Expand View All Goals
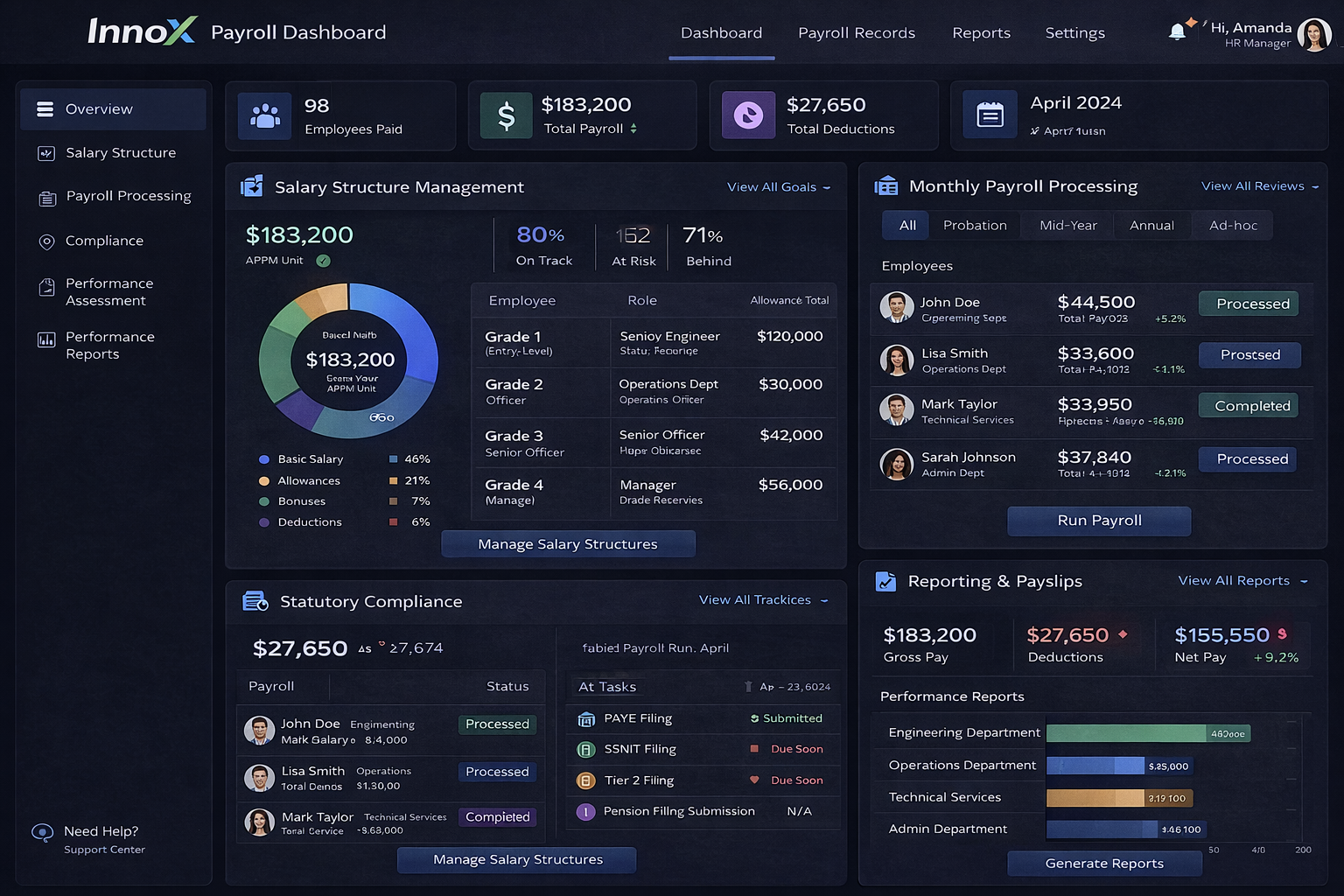1344x896 pixels. pyautogui.click(x=778, y=187)
